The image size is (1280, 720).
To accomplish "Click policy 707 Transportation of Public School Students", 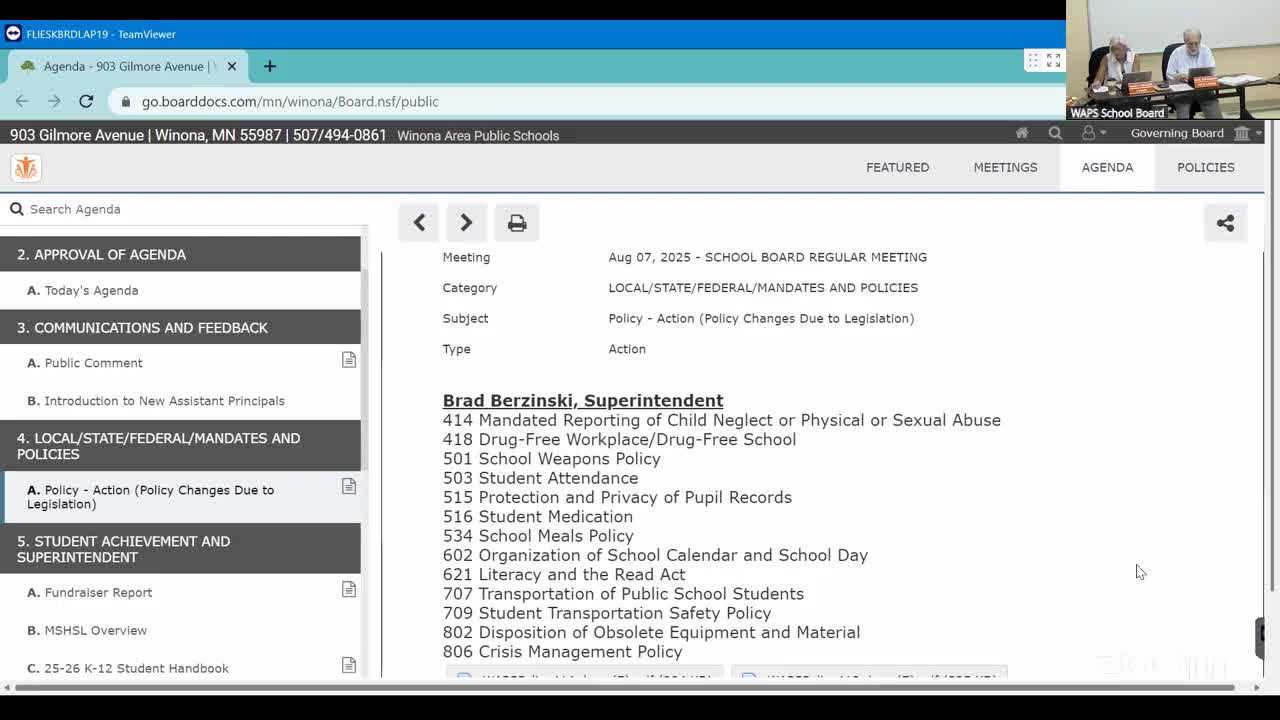I will 624,594.
